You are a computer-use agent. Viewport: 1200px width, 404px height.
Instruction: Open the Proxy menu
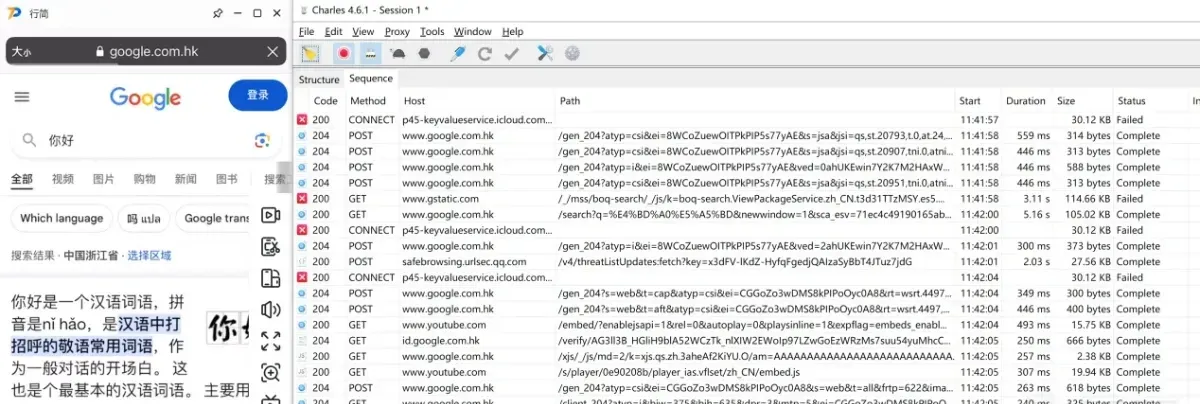pyautogui.click(x=397, y=32)
